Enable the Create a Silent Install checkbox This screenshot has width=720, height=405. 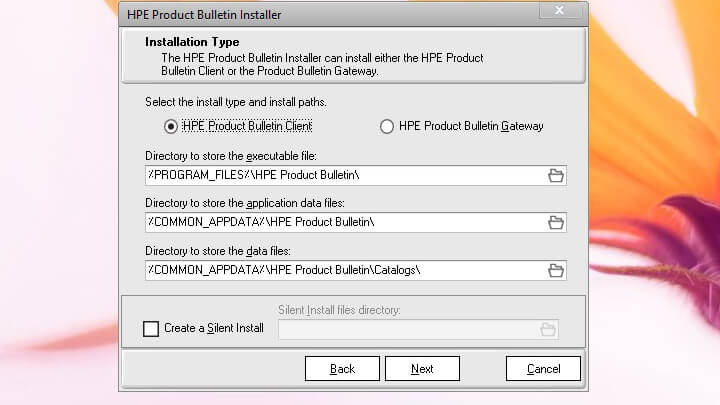pos(151,328)
